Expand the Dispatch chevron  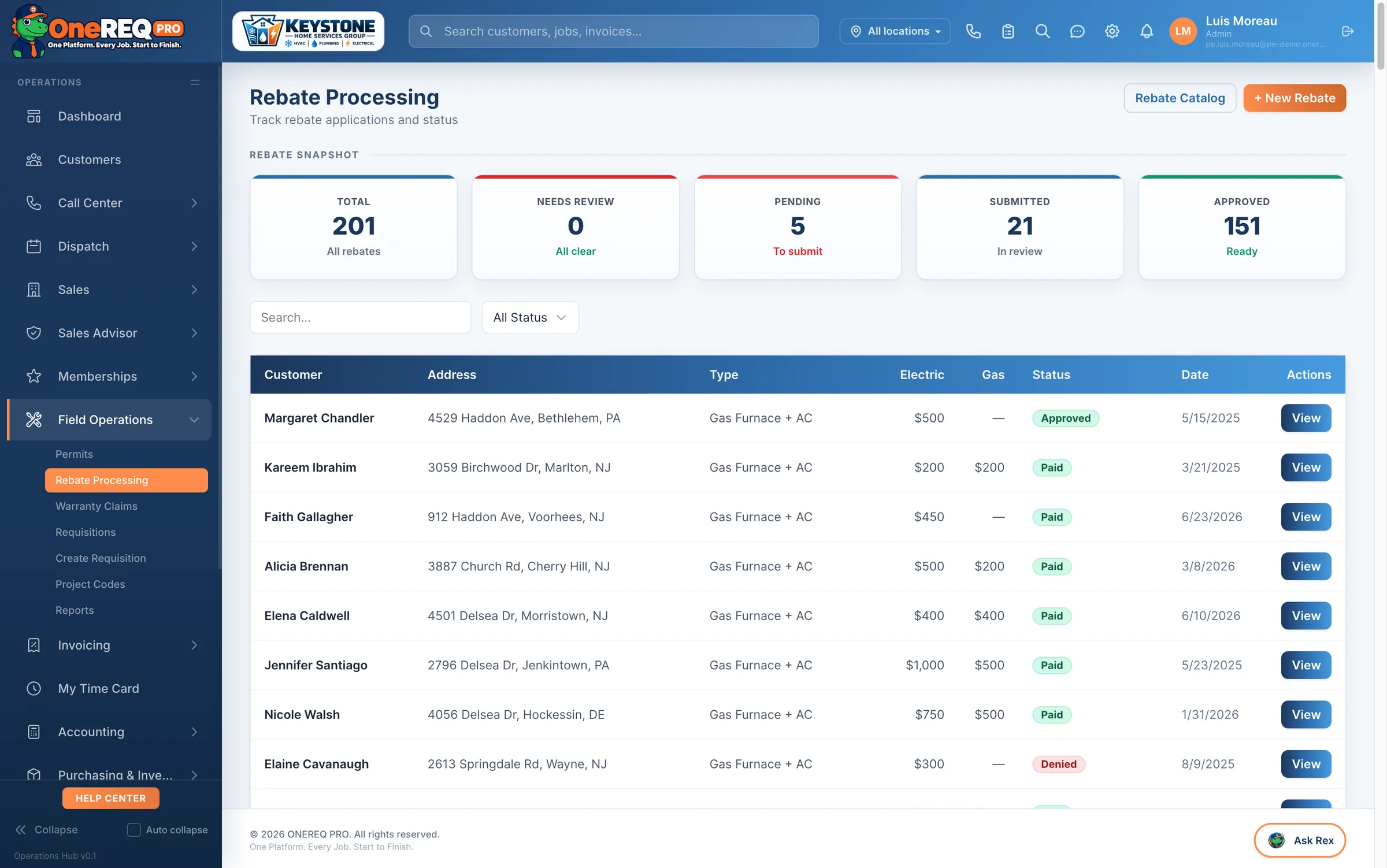[194, 246]
